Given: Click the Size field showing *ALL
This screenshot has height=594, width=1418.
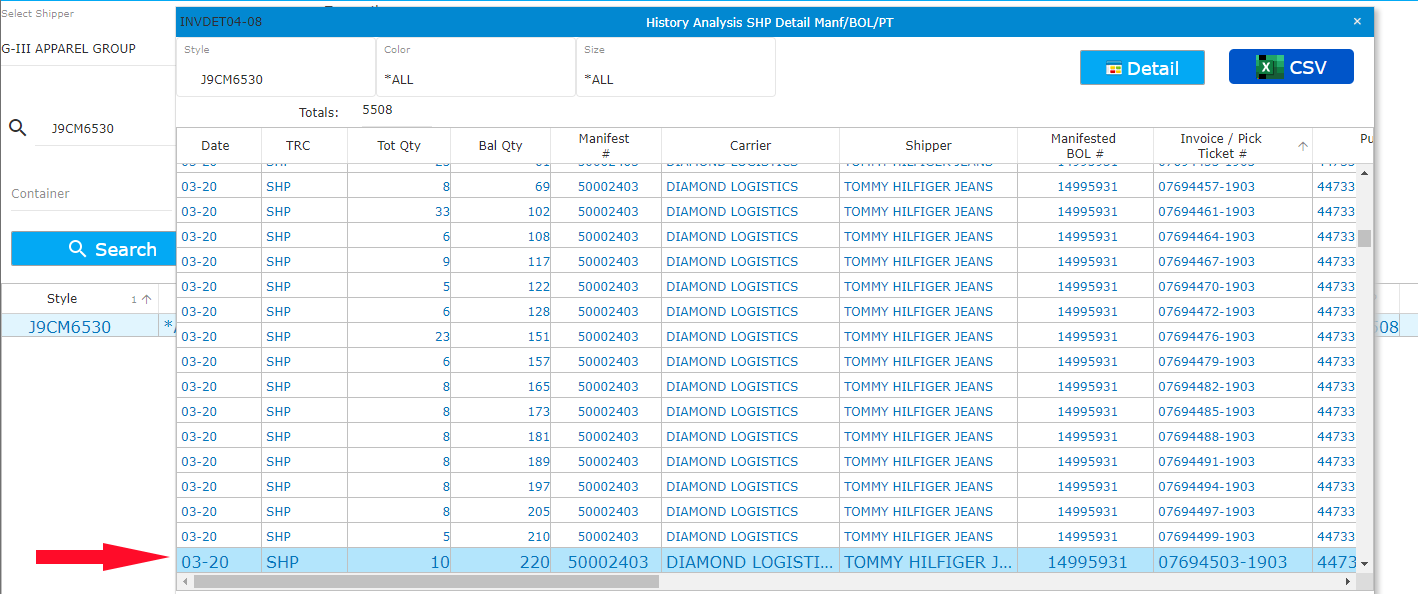Looking at the screenshot, I should tap(676, 68).
